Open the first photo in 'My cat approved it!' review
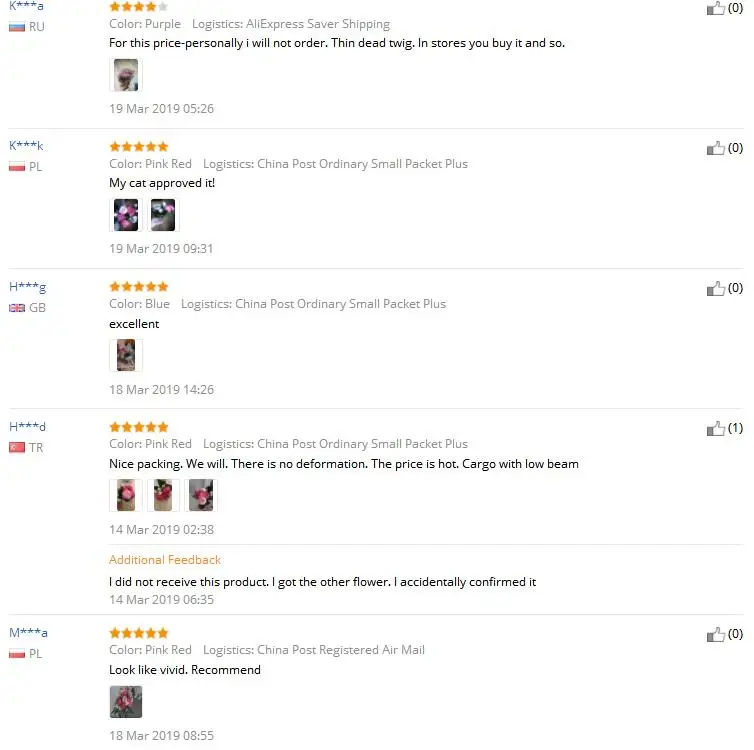The height and width of the screenshot is (750, 754). click(126, 215)
